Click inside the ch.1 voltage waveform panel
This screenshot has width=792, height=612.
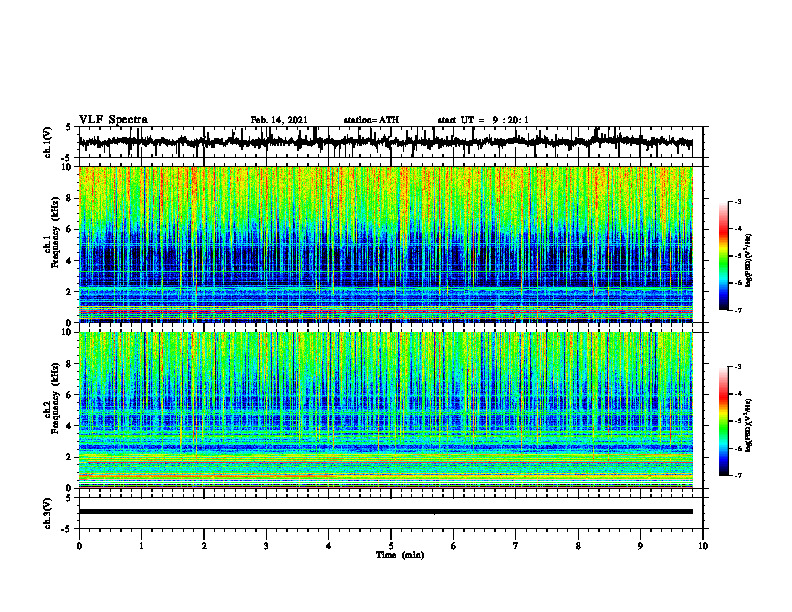391,142
